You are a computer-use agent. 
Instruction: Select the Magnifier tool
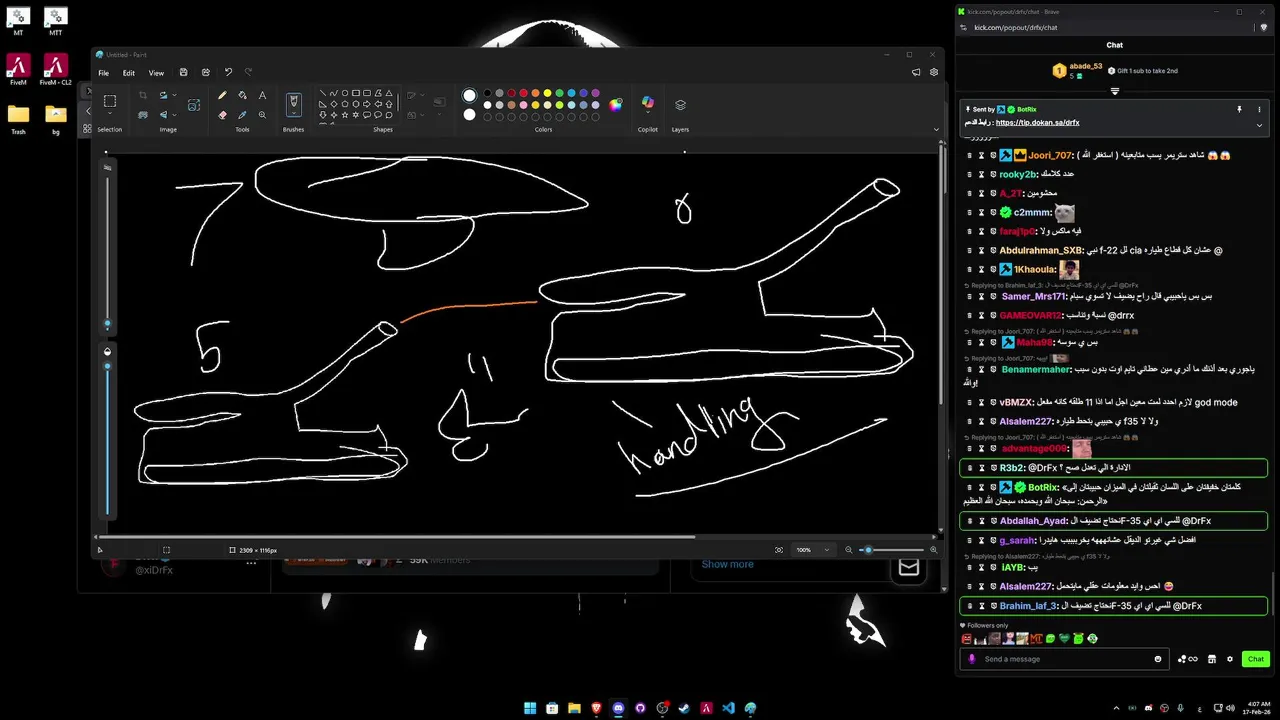pos(262,114)
